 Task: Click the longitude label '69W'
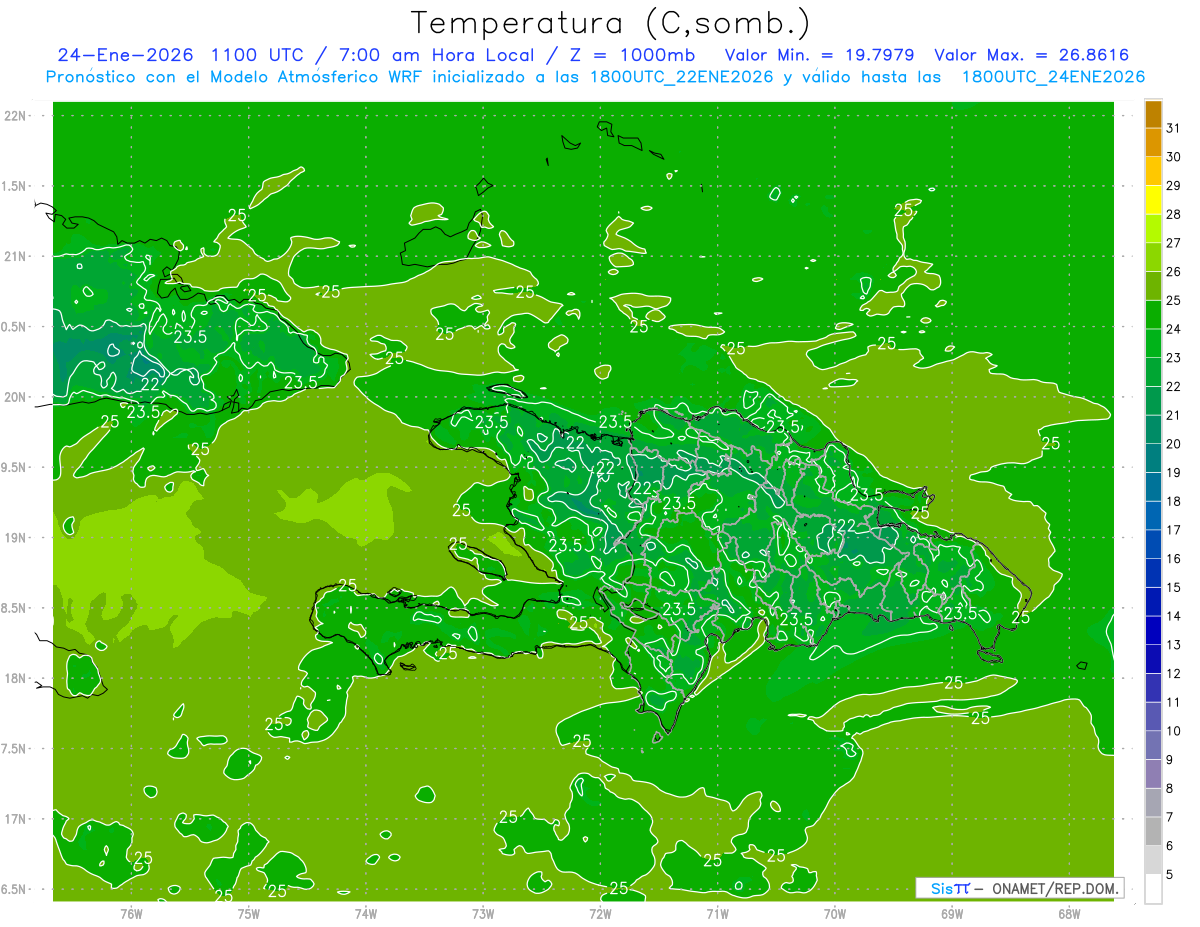pyautogui.click(x=952, y=914)
